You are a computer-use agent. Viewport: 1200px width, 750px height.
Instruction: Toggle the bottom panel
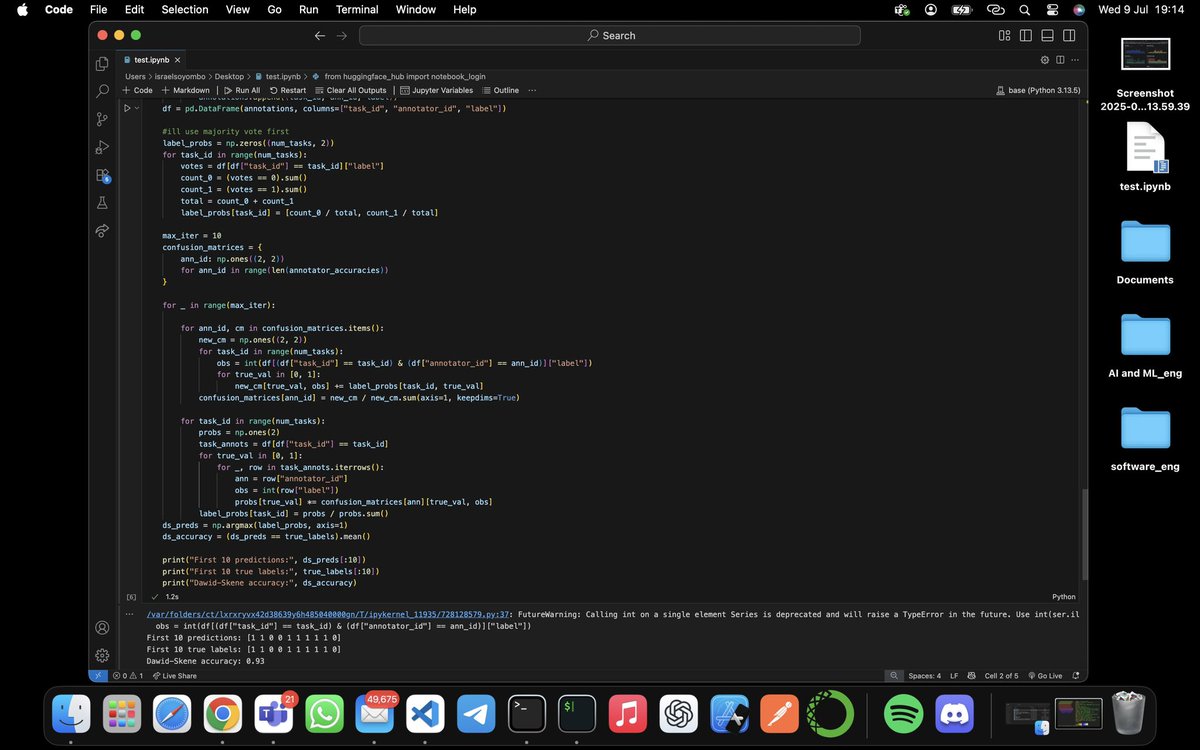1048,35
